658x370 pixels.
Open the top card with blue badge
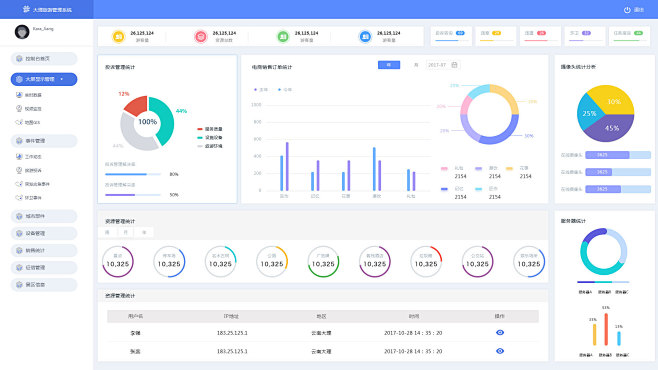451,36
